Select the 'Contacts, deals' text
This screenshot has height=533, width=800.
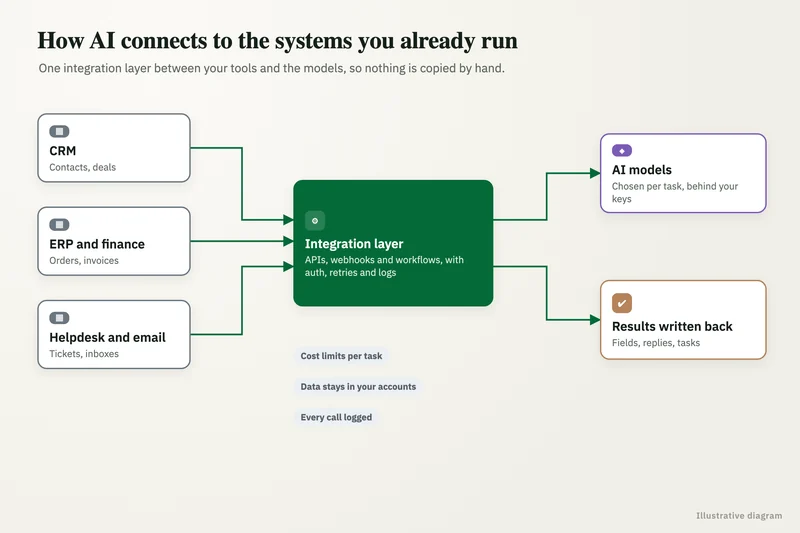[x=83, y=167]
